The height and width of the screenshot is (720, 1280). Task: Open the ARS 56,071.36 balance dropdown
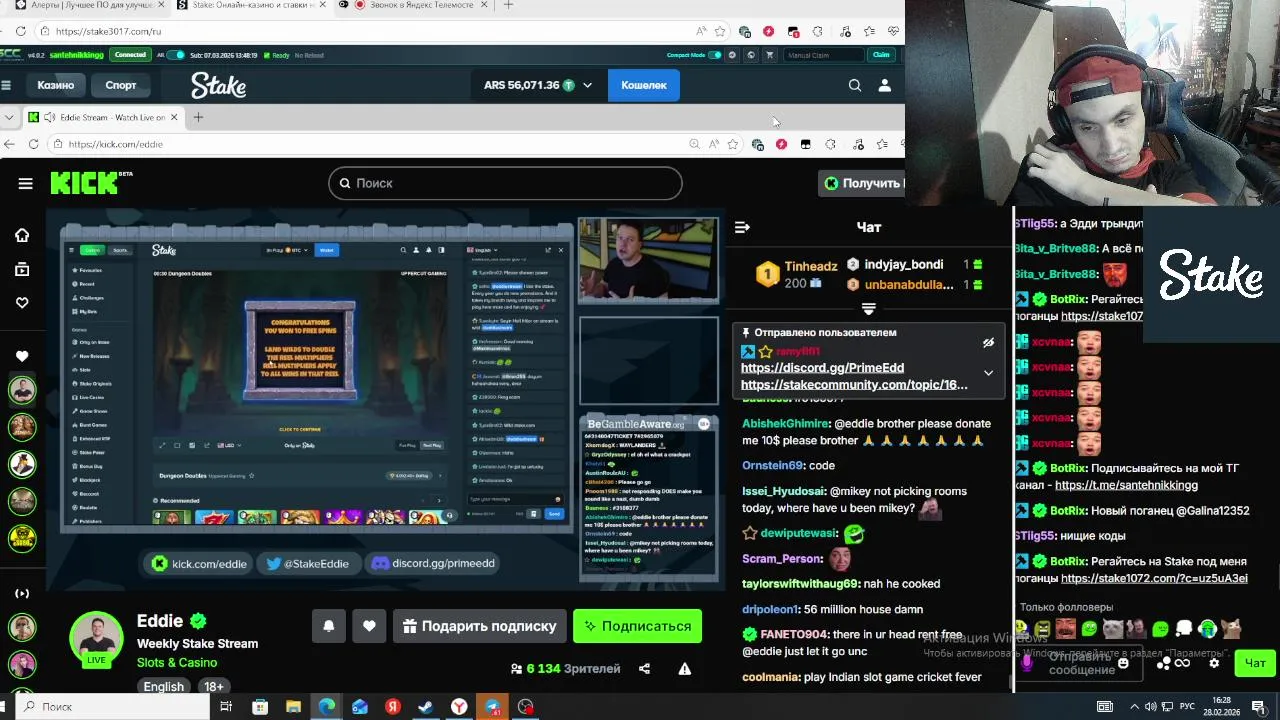pyautogui.click(x=538, y=85)
